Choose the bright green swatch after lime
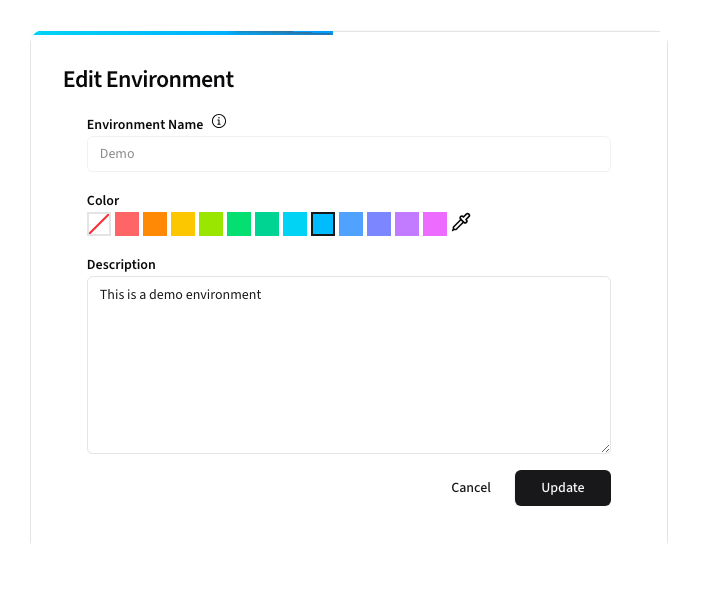 point(239,224)
